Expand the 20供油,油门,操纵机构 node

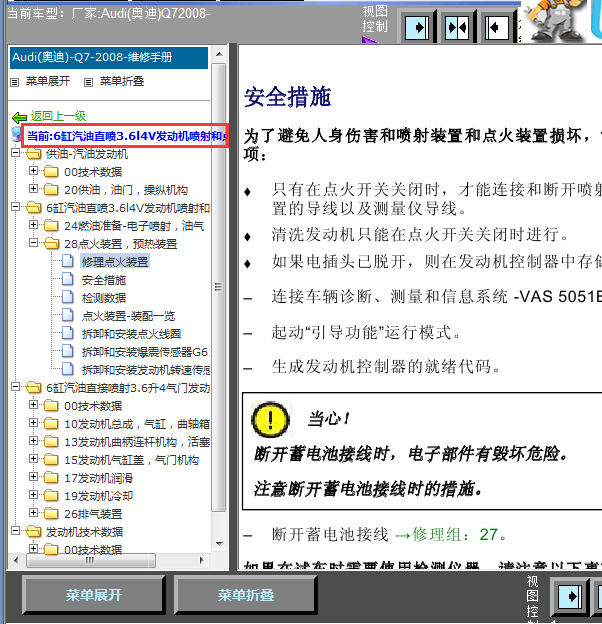33,189
